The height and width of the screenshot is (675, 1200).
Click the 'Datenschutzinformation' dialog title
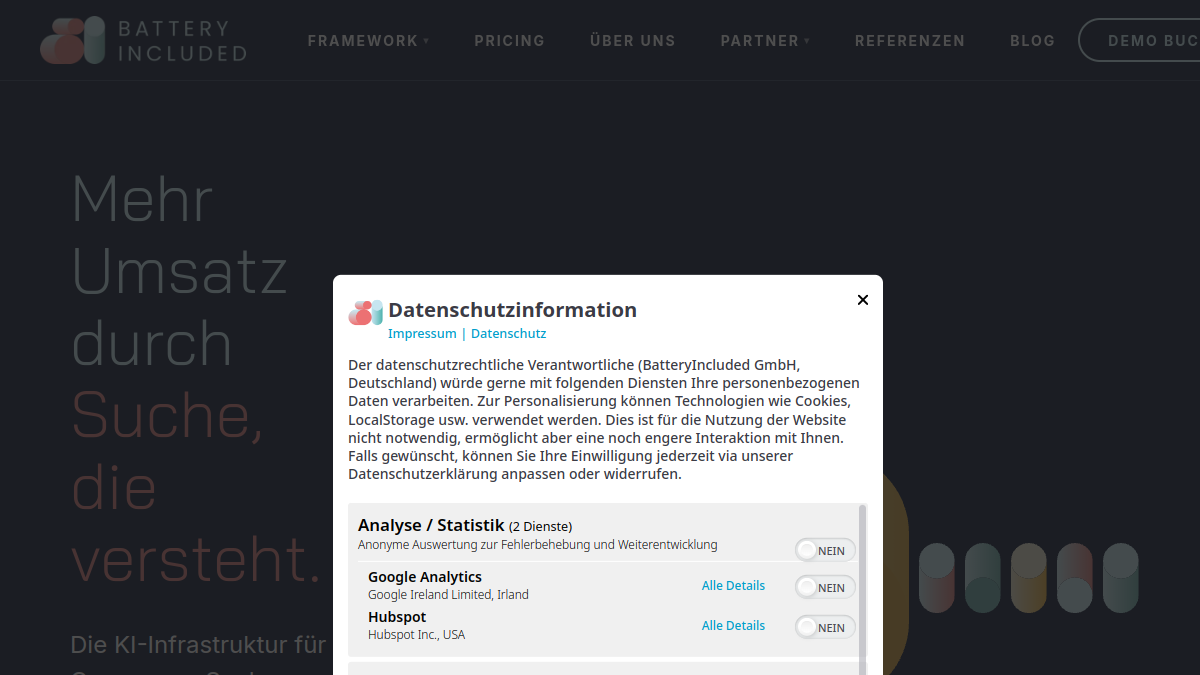513,310
